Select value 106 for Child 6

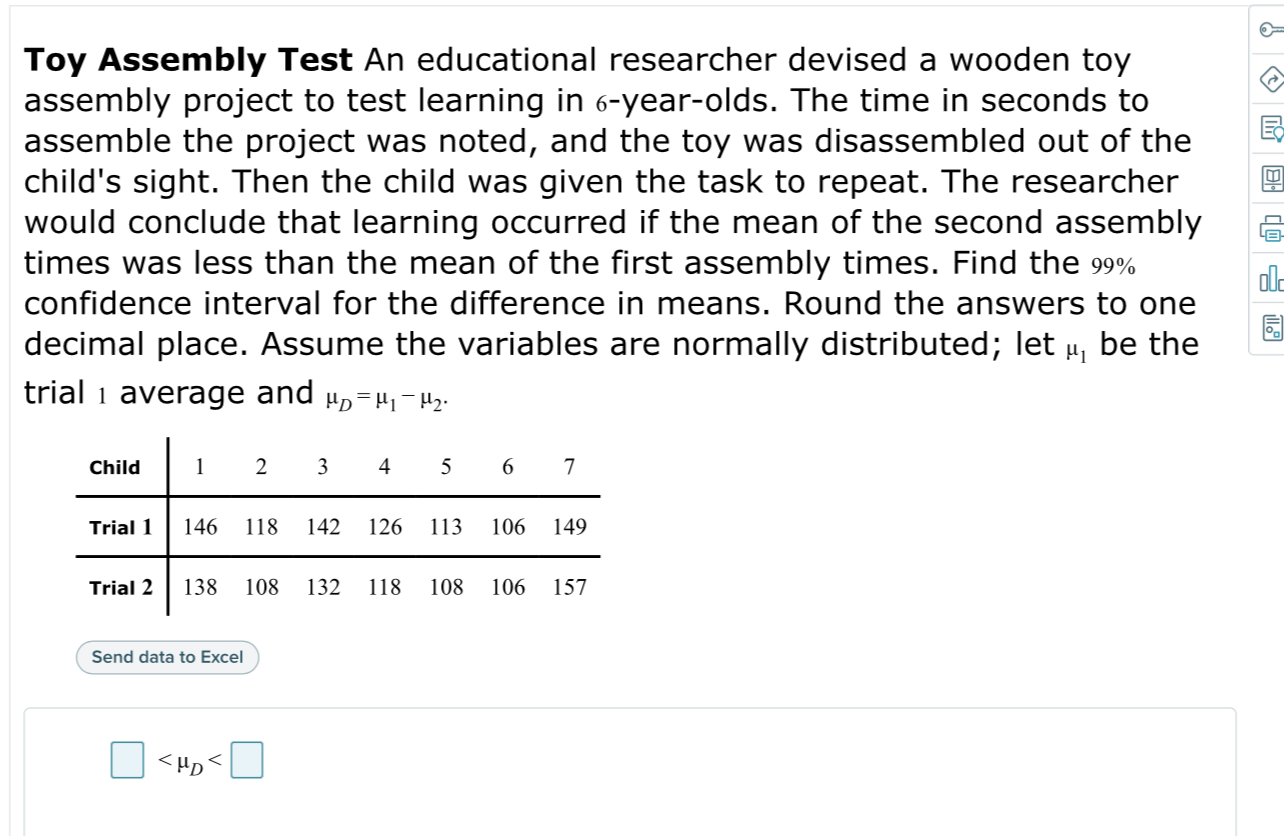[x=507, y=527]
